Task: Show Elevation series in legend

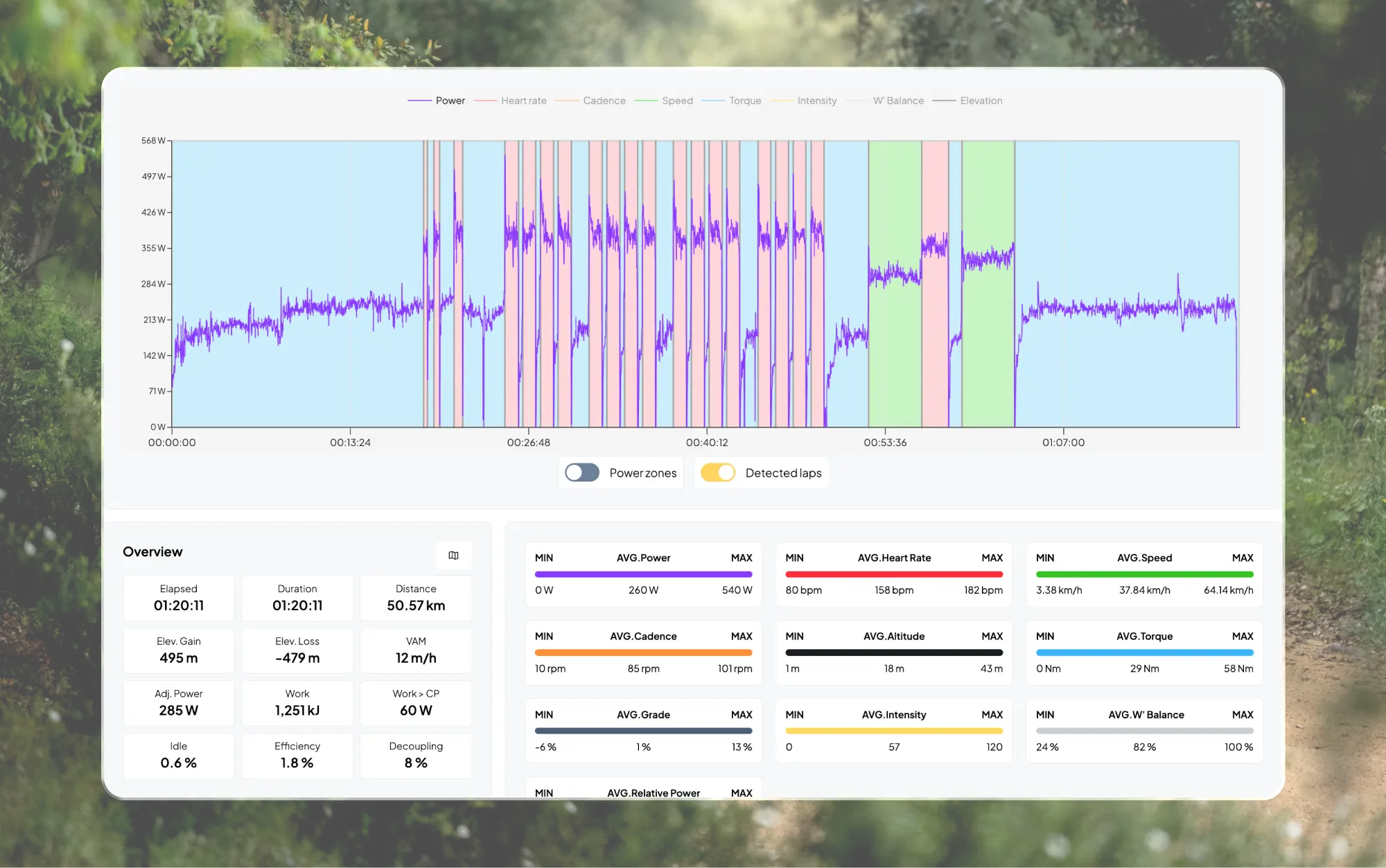Action: [981, 101]
